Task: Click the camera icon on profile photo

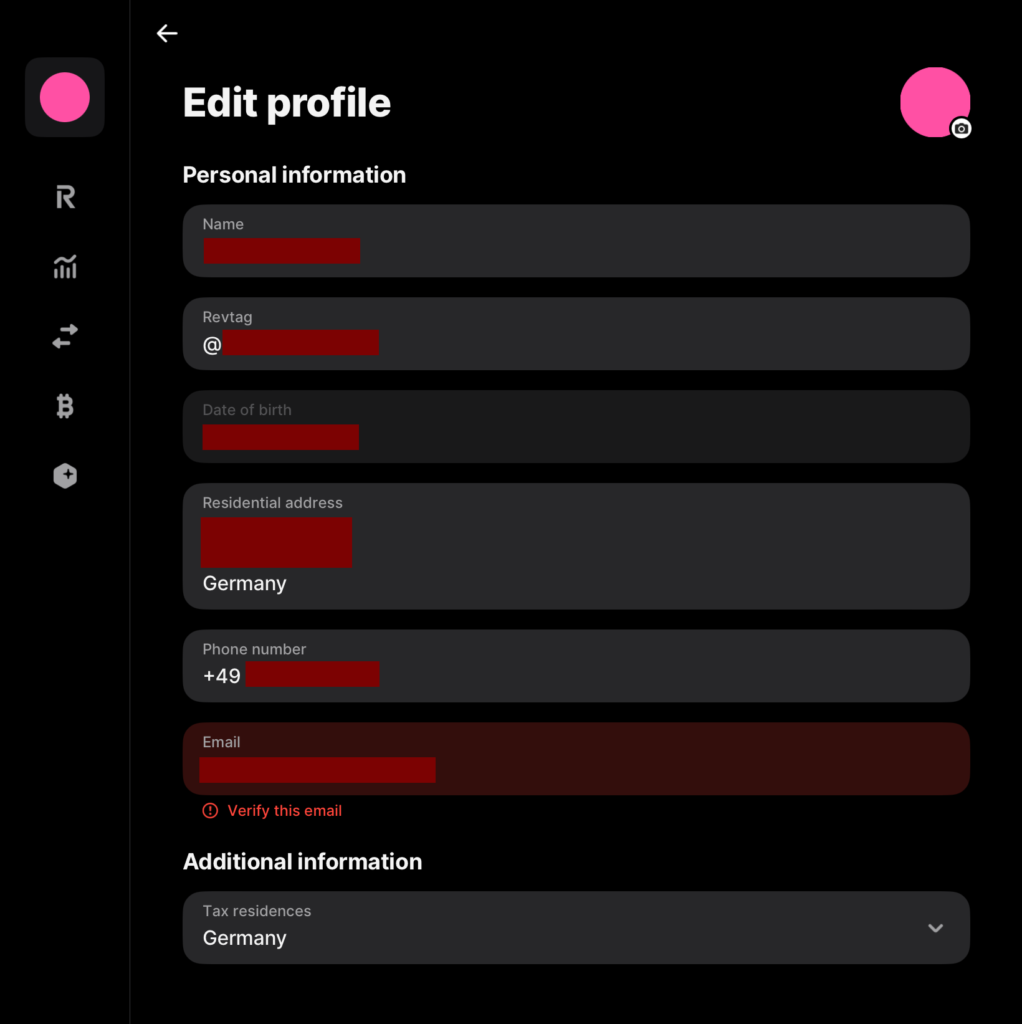Action: [x=961, y=128]
